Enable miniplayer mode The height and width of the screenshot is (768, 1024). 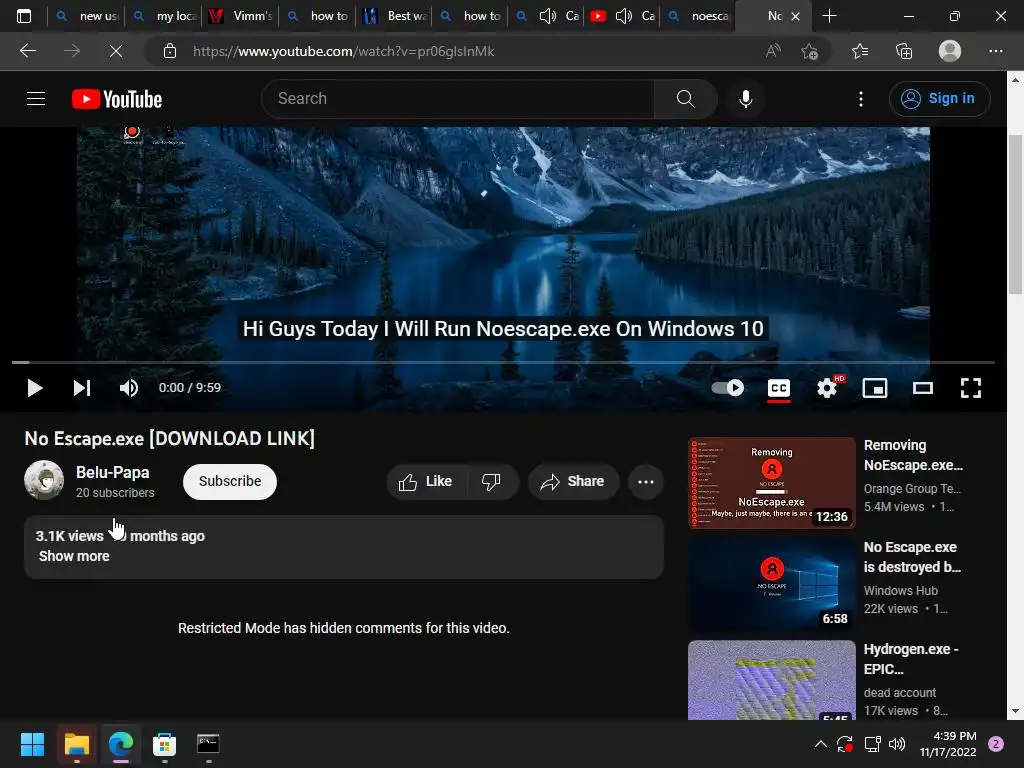pos(874,388)
